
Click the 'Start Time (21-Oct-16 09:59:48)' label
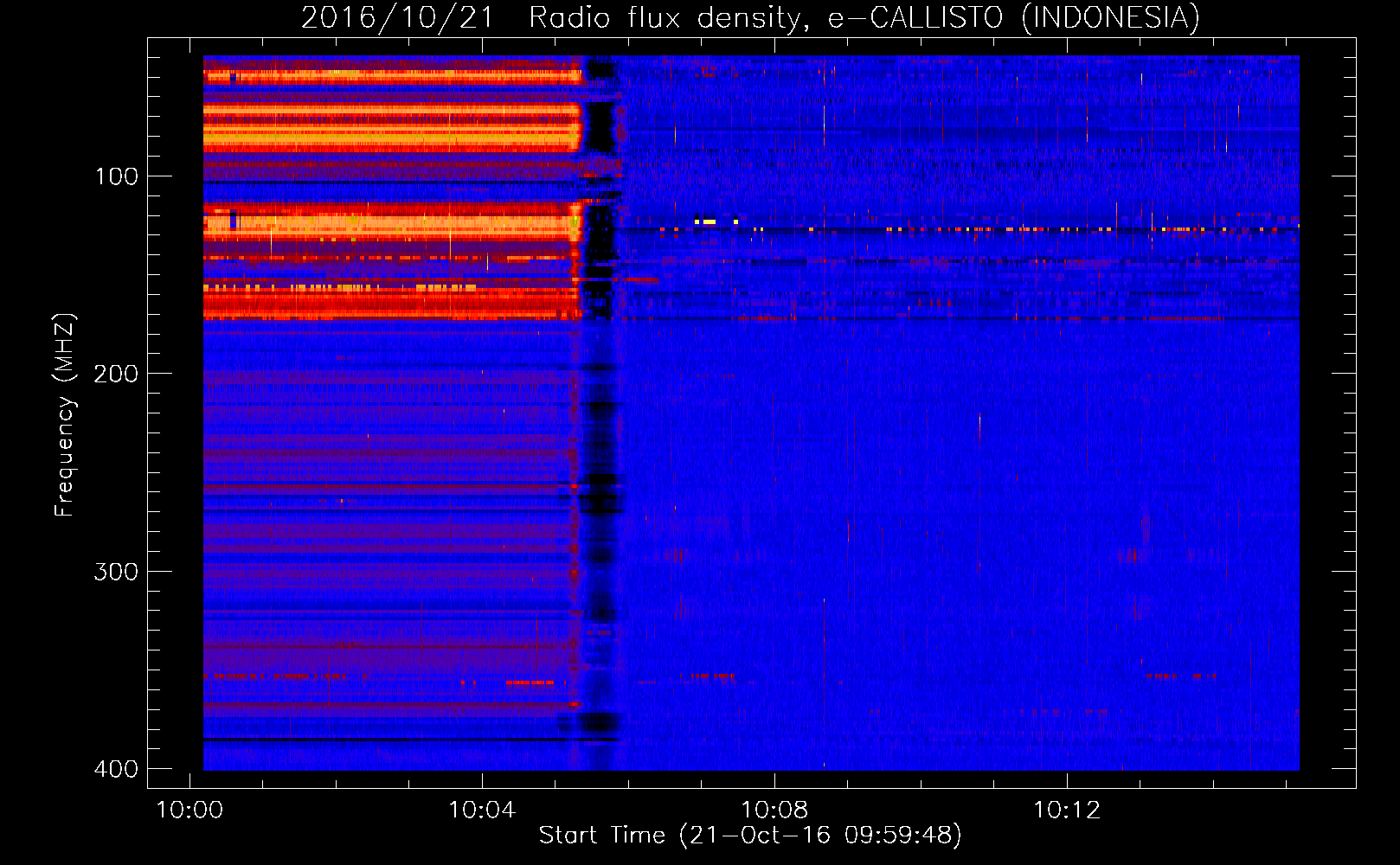pyautogui.click(x=750, y=836)
